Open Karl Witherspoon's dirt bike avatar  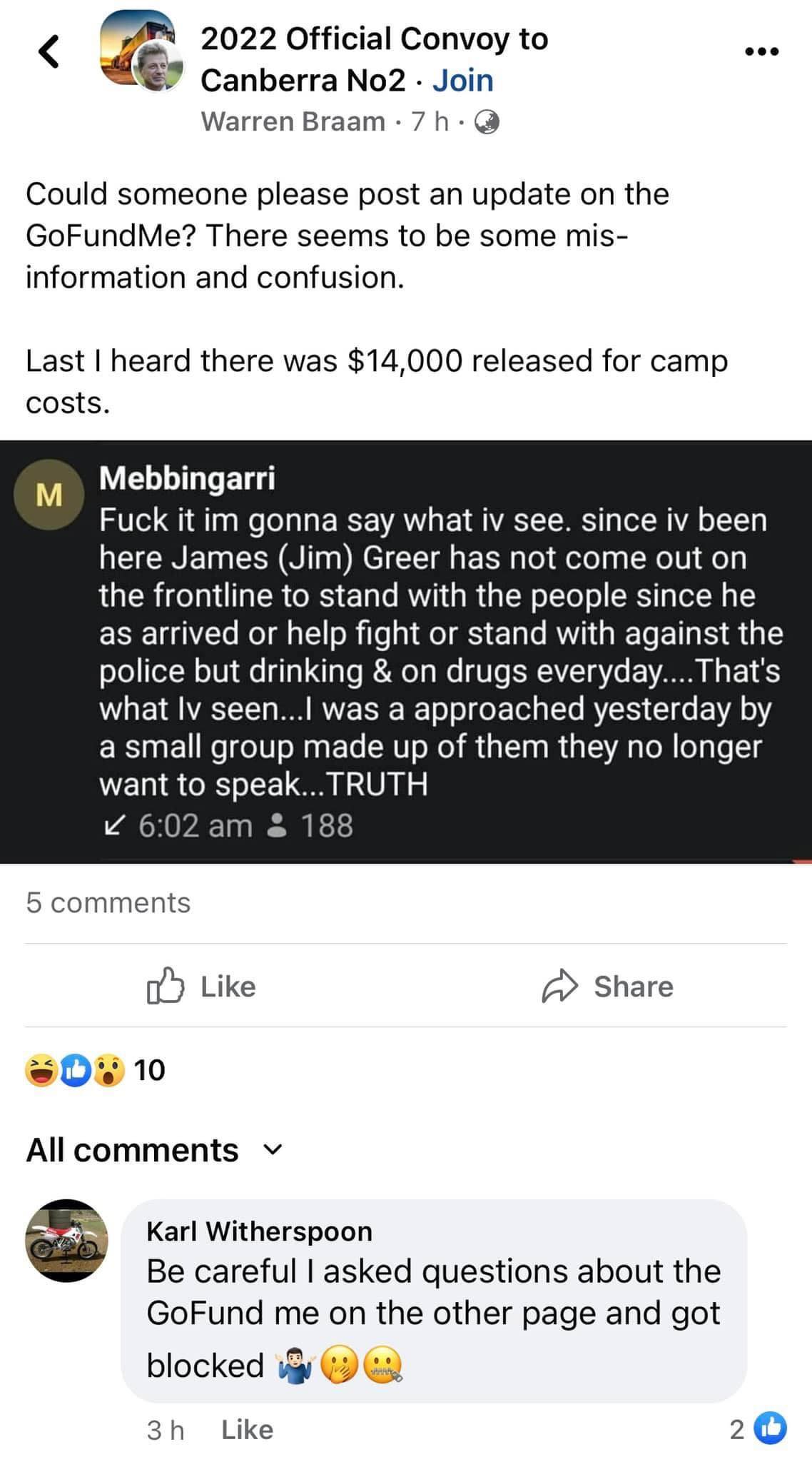pyautogui.click(x=67, y=1240)
